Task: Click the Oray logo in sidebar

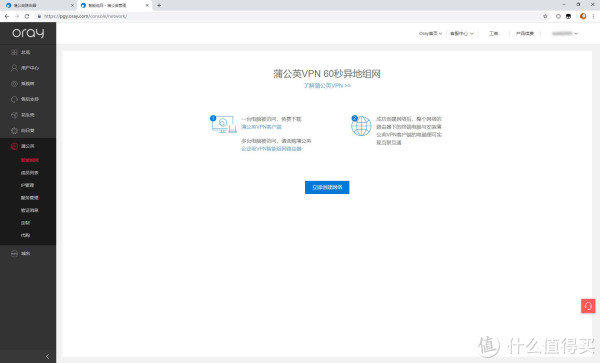Action: pyautogui.click(x=28, y=33)
